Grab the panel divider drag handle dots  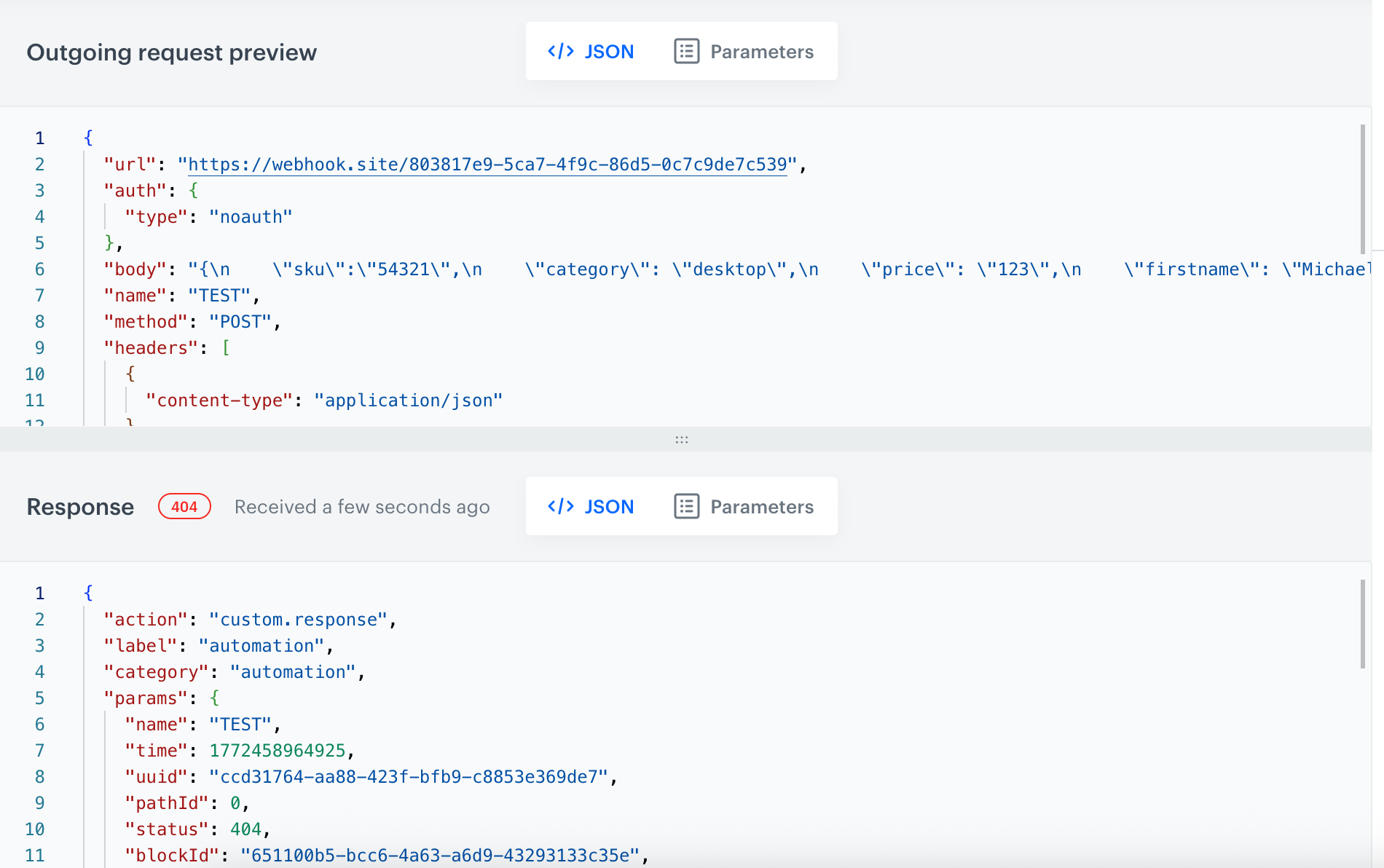point(682,440)
